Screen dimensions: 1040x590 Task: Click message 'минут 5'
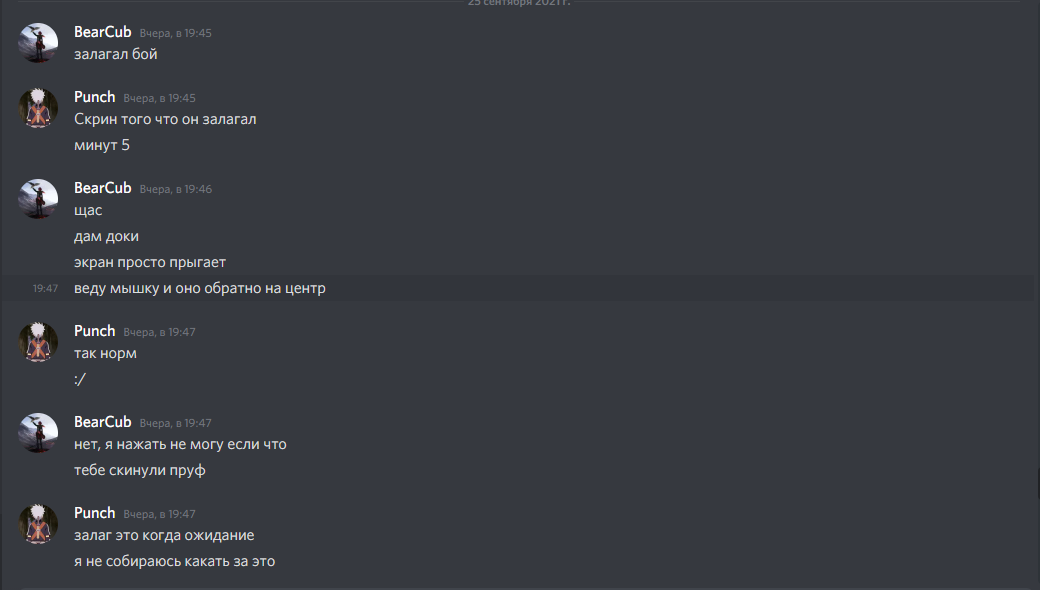(102, 145)
